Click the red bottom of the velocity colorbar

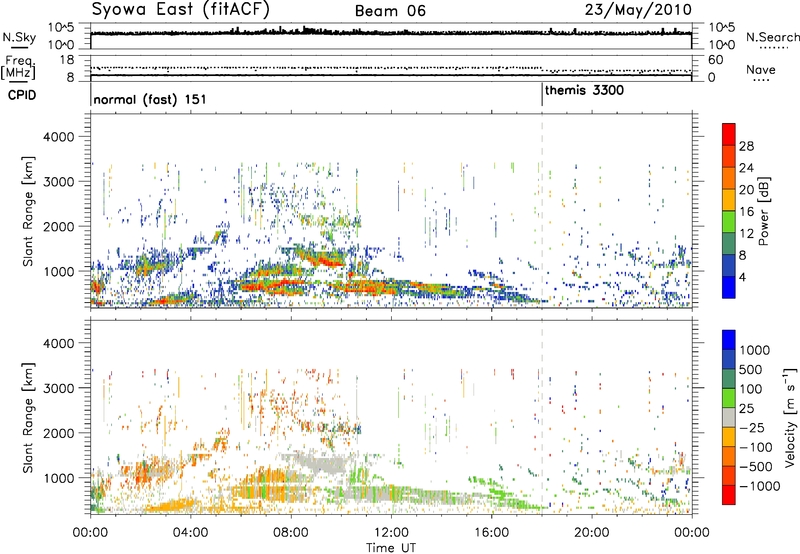[x=729, y=495]
